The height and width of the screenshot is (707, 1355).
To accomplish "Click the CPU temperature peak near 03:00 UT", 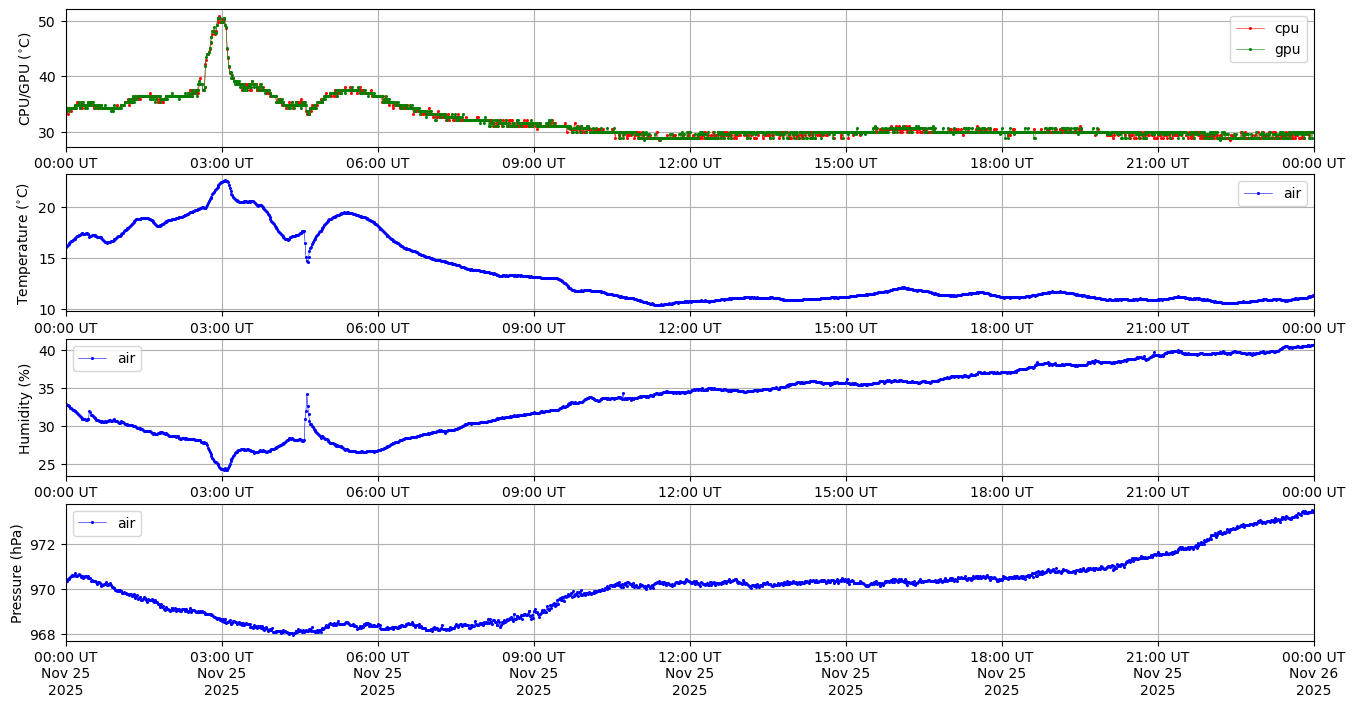I will click(x=221, y=18).
